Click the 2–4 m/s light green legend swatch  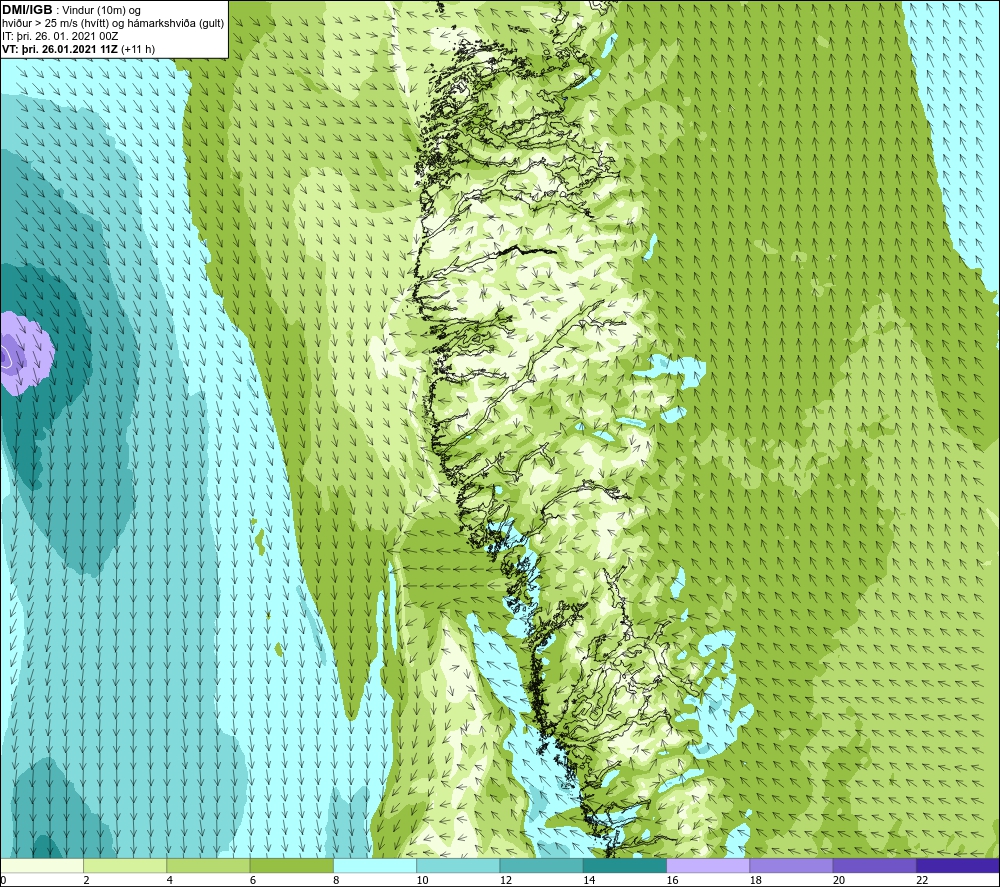tap(125, 865)
